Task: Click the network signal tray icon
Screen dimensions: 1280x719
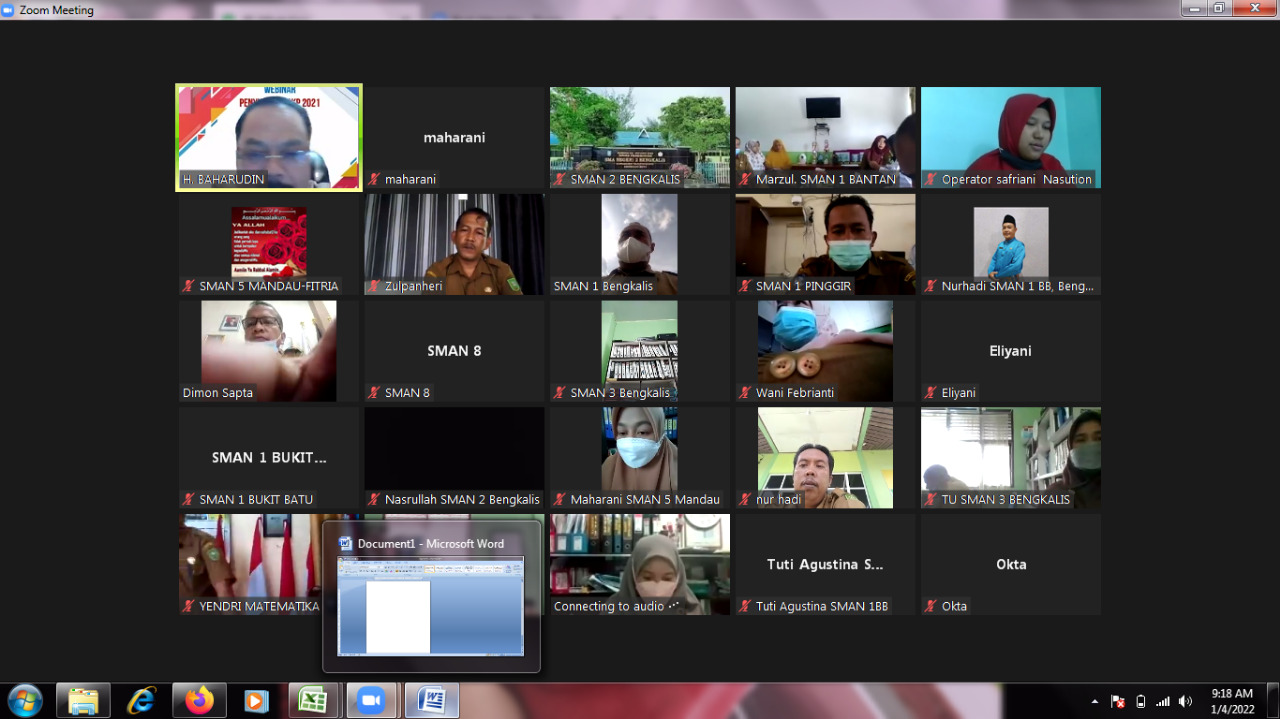Action: click(x=1162, y=701)
